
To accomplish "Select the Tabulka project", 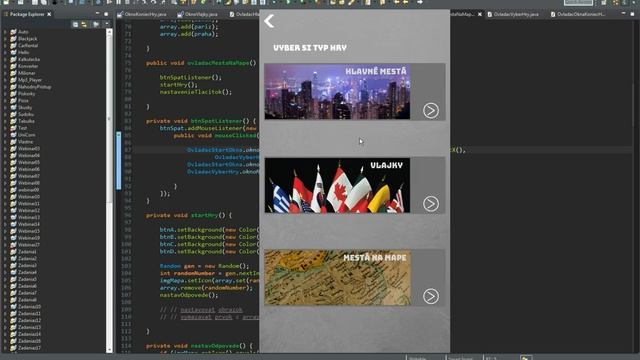I will pos(26,121).
